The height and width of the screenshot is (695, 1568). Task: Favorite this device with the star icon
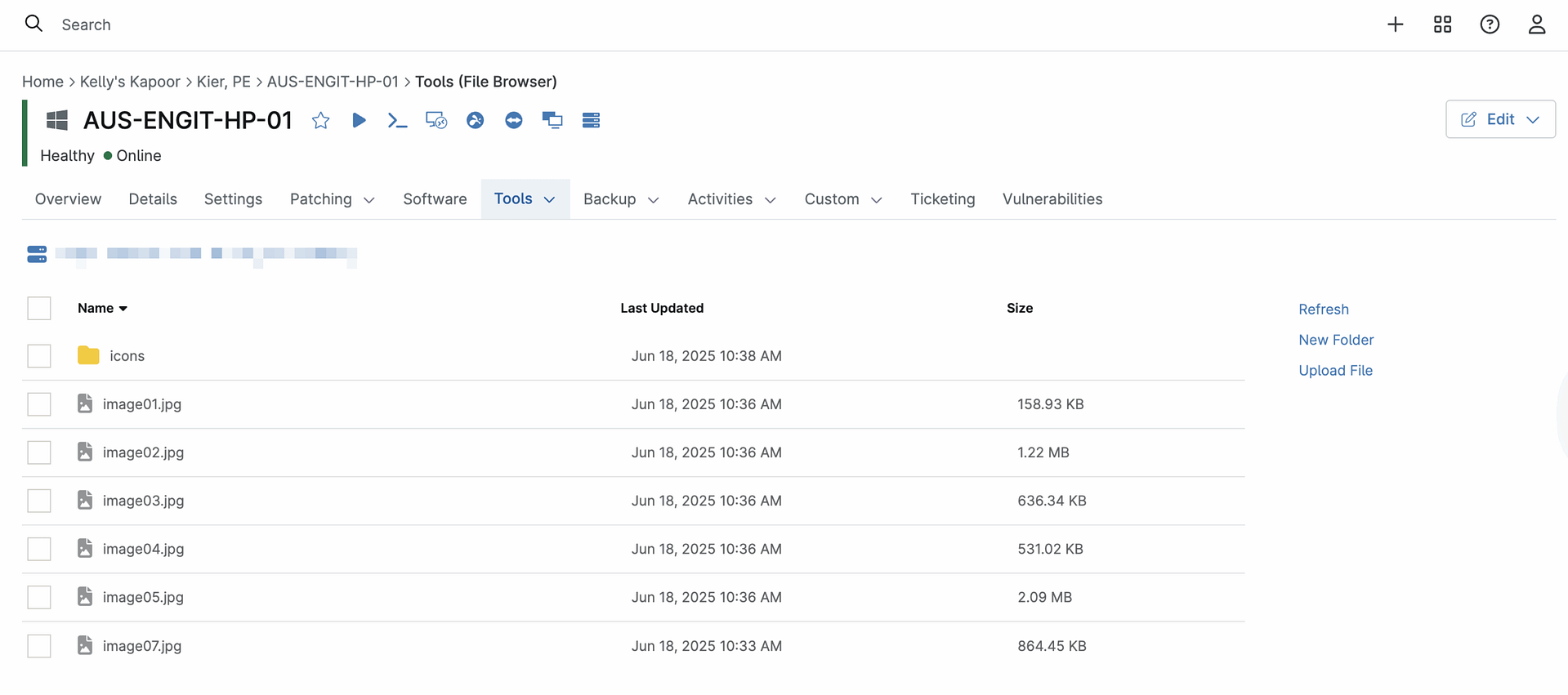coord(320,121)
